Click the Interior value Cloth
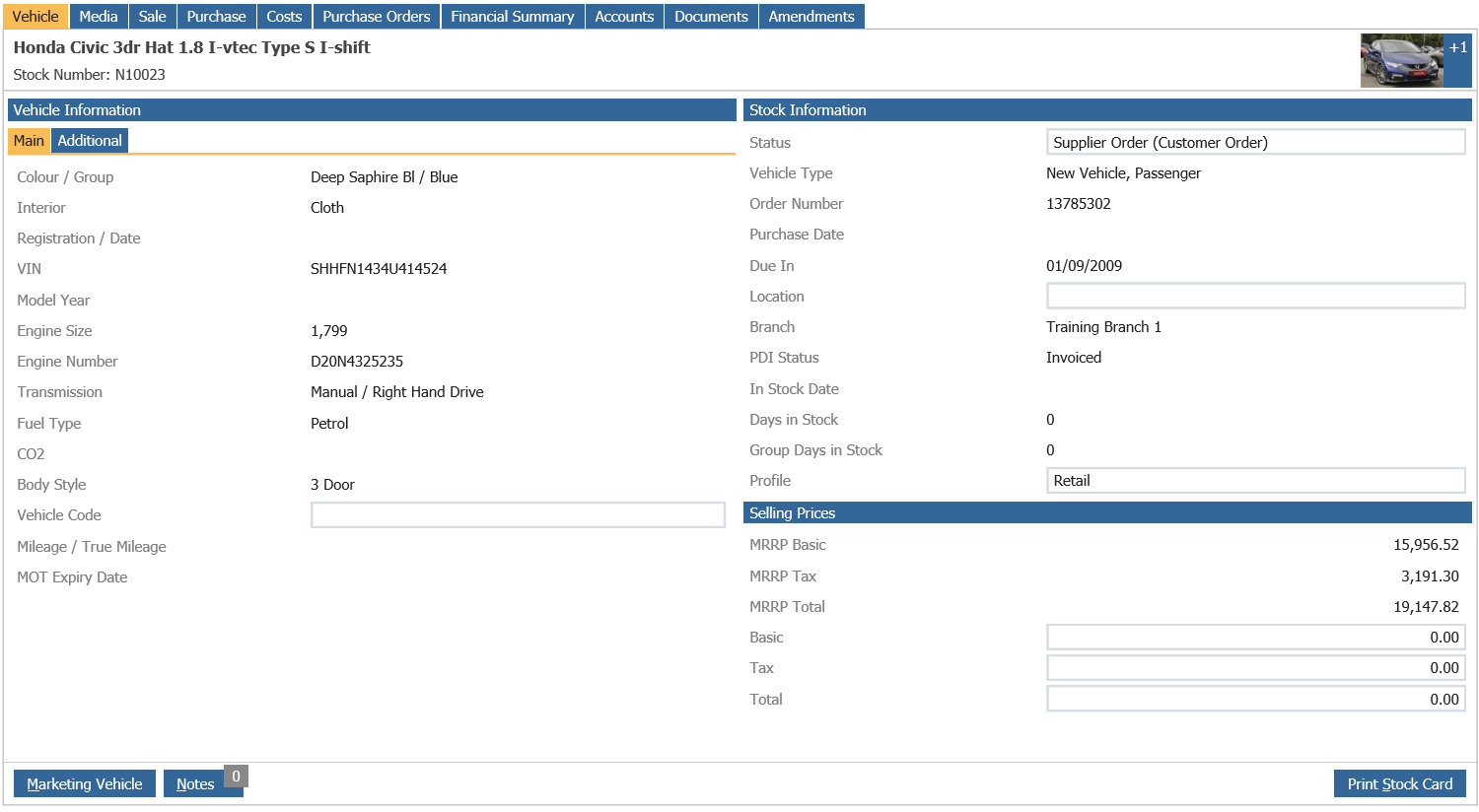 (327, 208)
